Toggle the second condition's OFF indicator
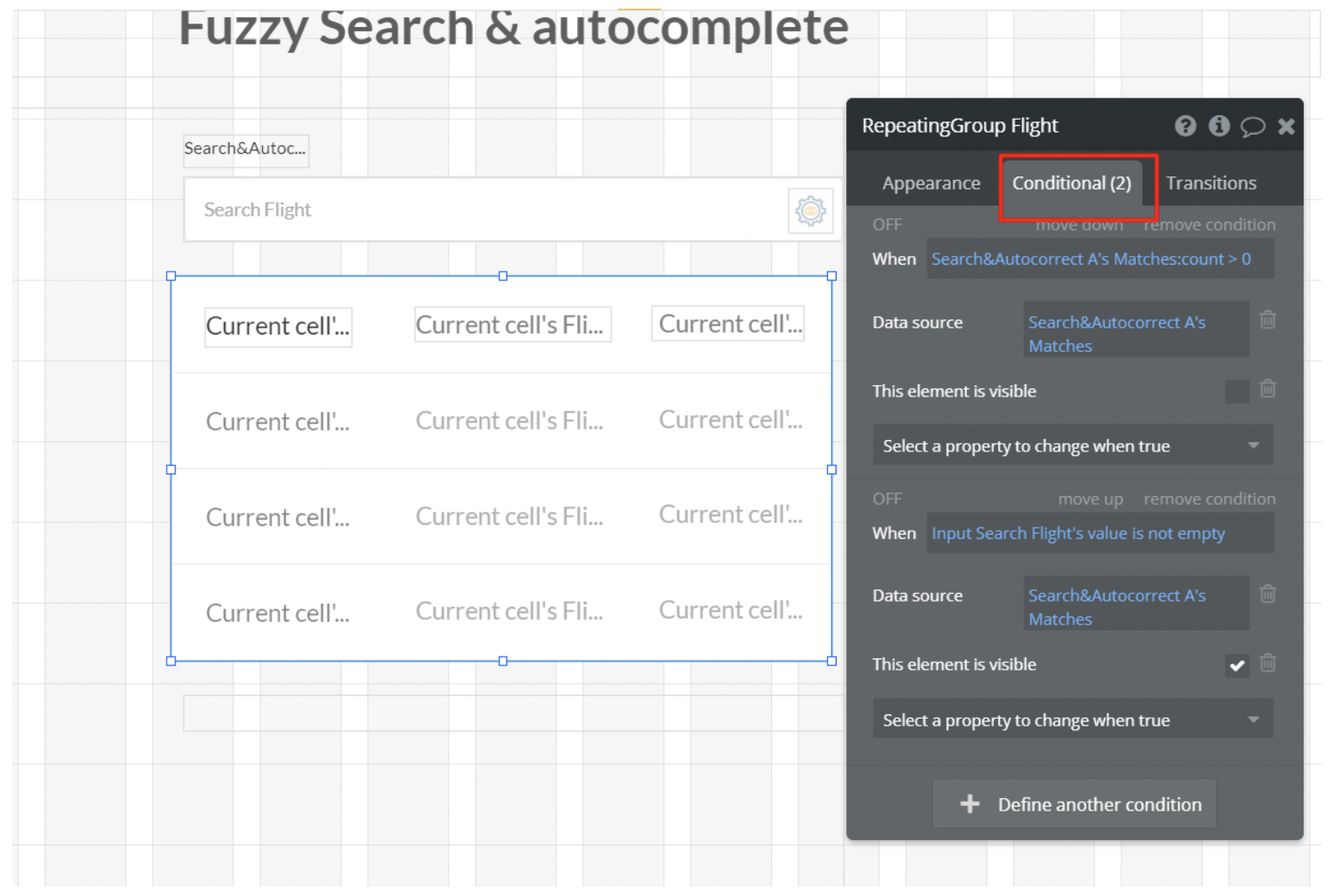Screen dimensions: 1336x896 [x=887, y=499]
